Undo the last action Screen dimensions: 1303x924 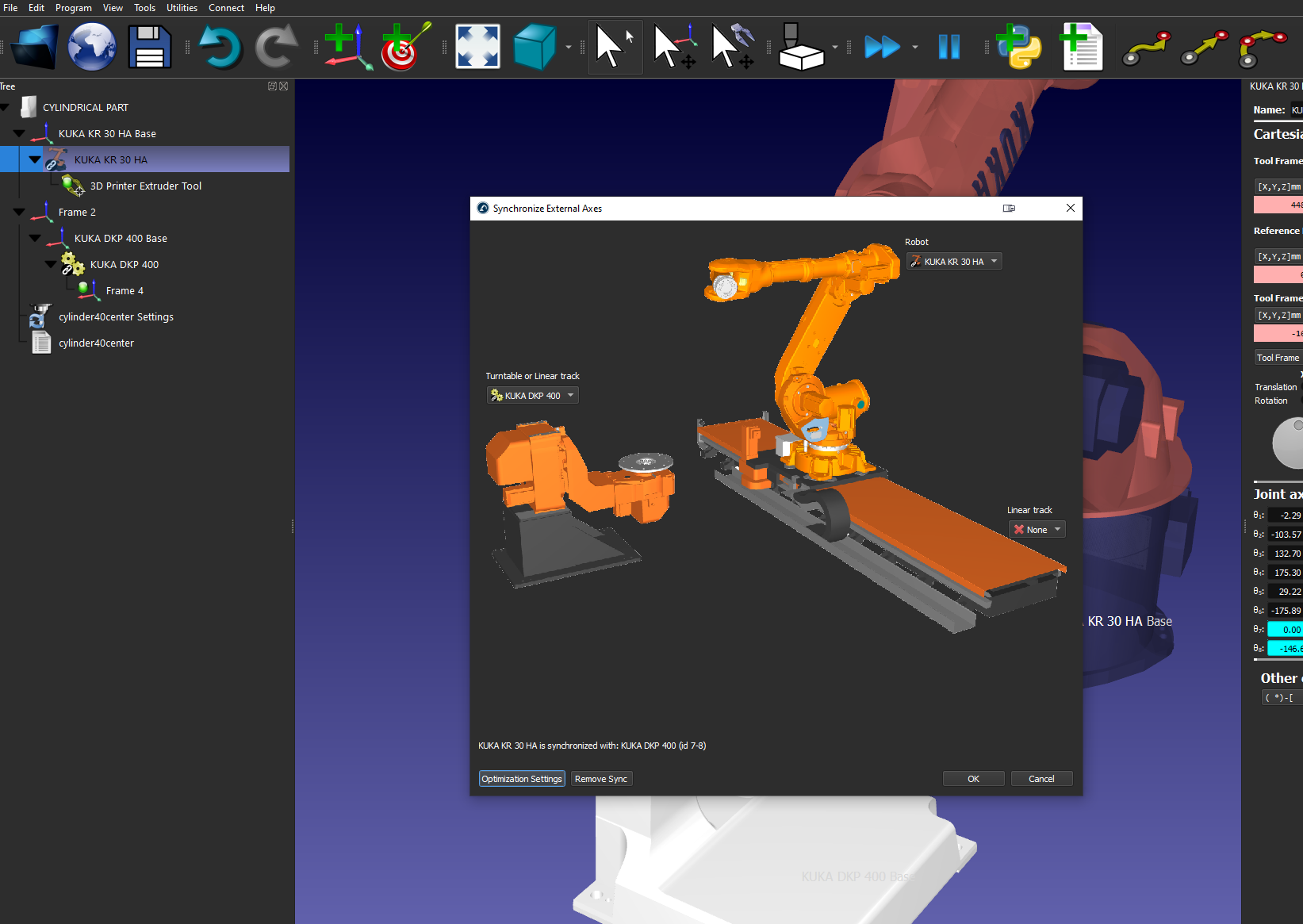pyautogui.click(x=220, y=47)
